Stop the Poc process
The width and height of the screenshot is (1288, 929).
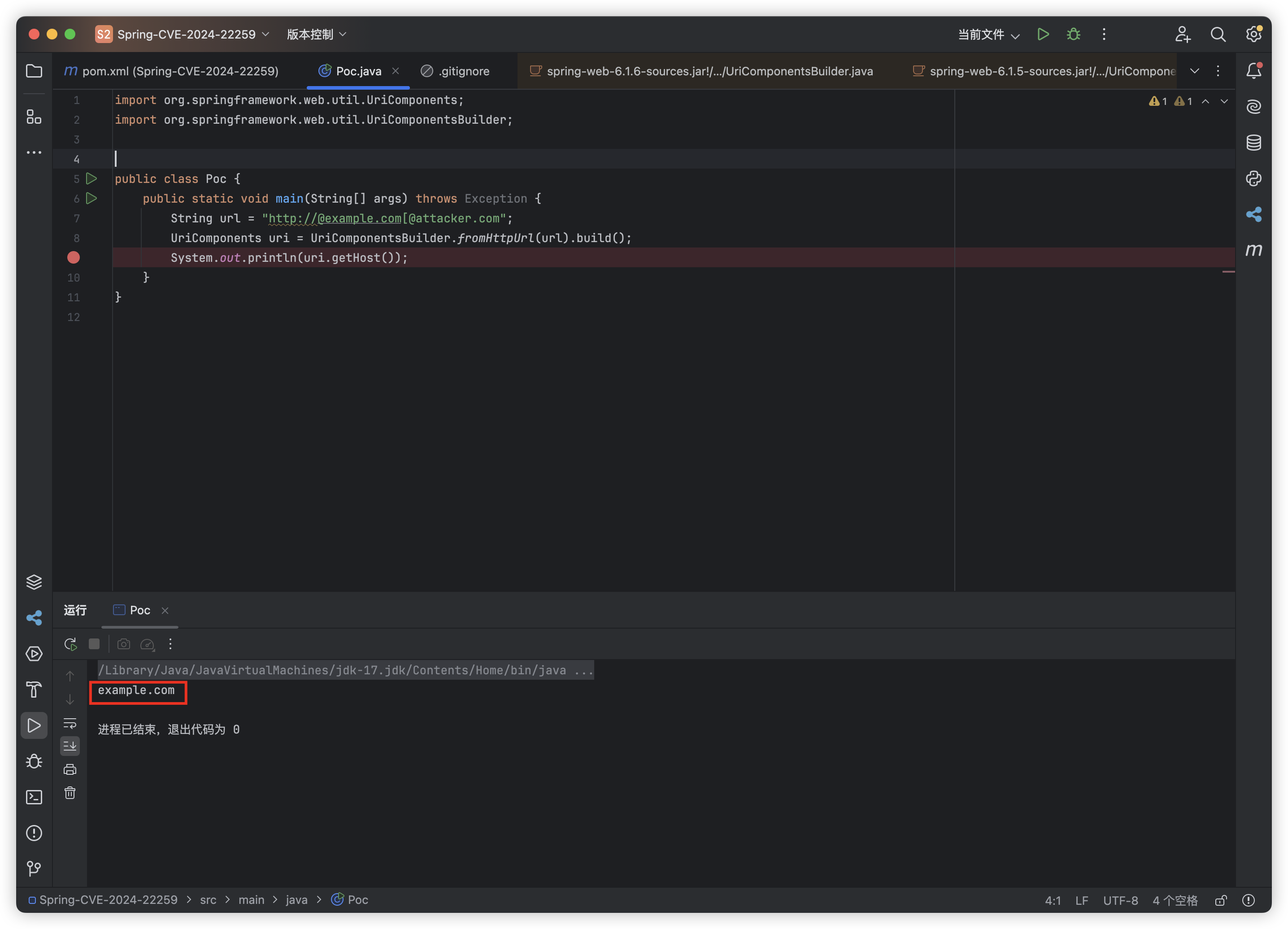pos(94,644)
